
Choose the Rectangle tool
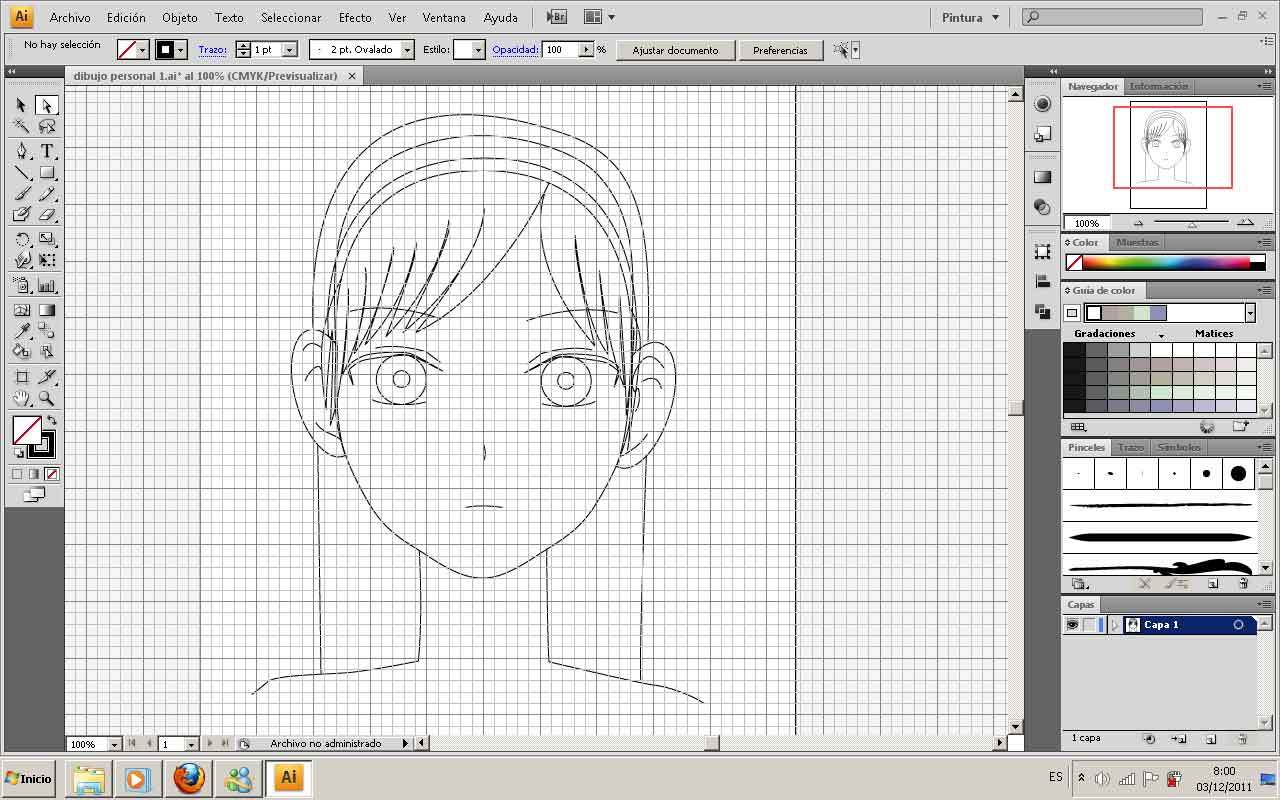[46, 173]
